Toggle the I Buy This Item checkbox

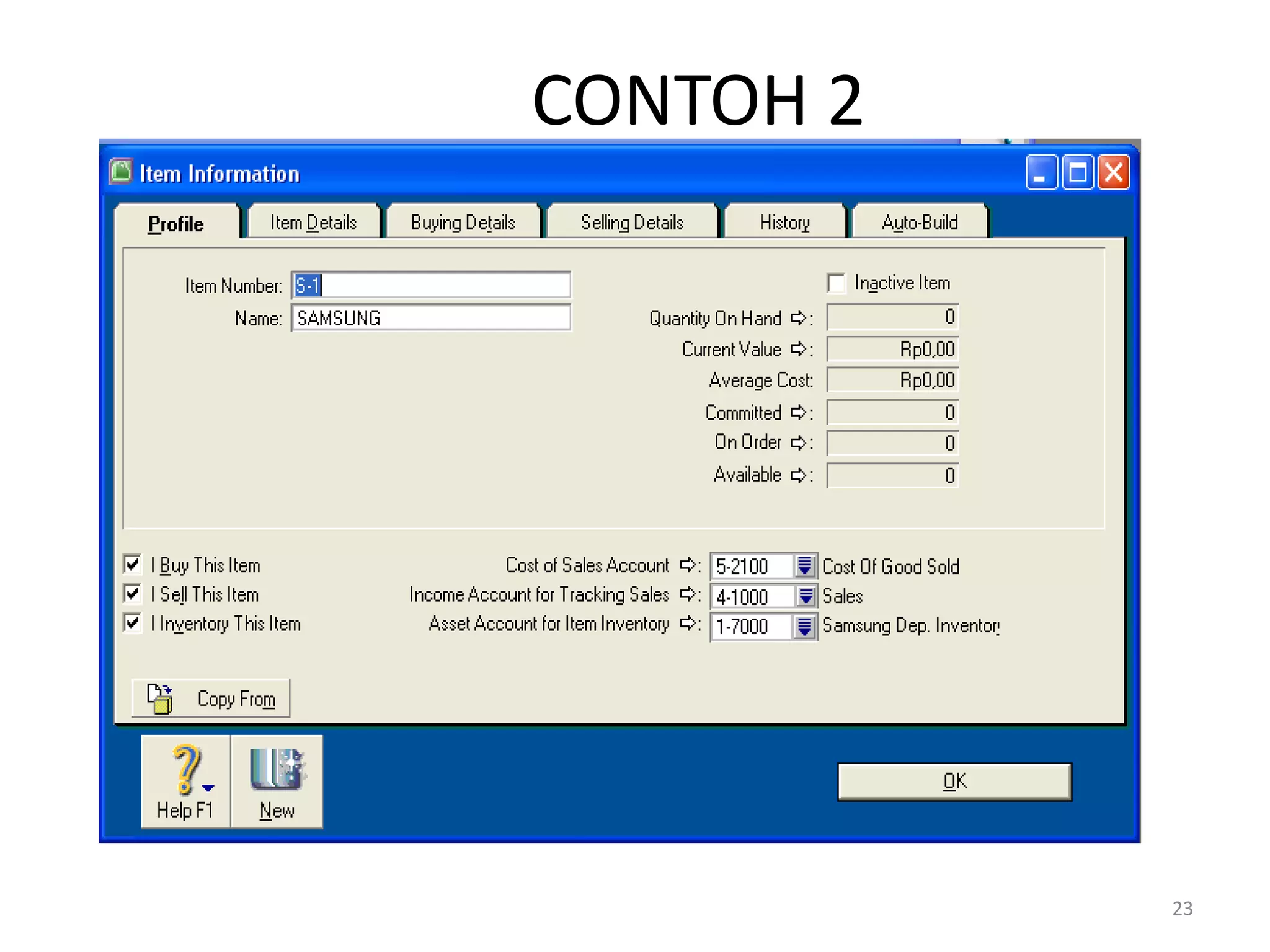(132, 564)
